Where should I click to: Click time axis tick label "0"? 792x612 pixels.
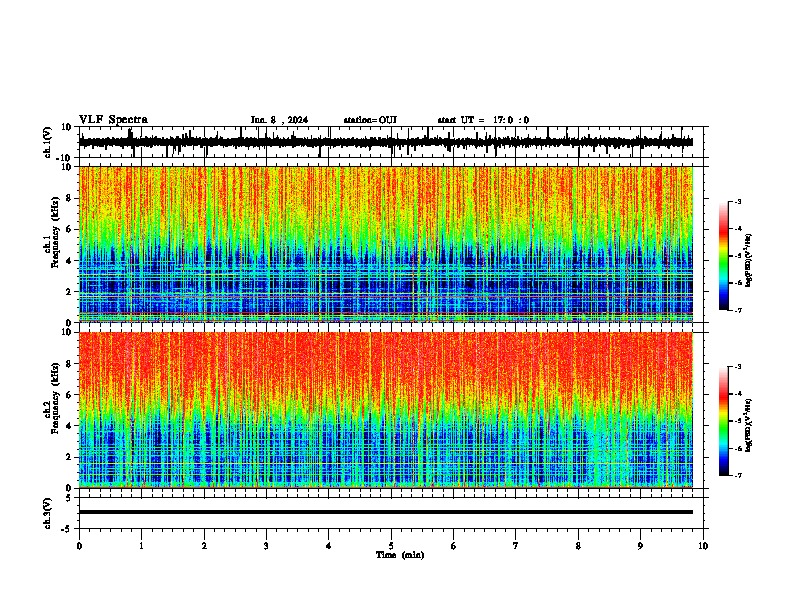coord(79,546)
